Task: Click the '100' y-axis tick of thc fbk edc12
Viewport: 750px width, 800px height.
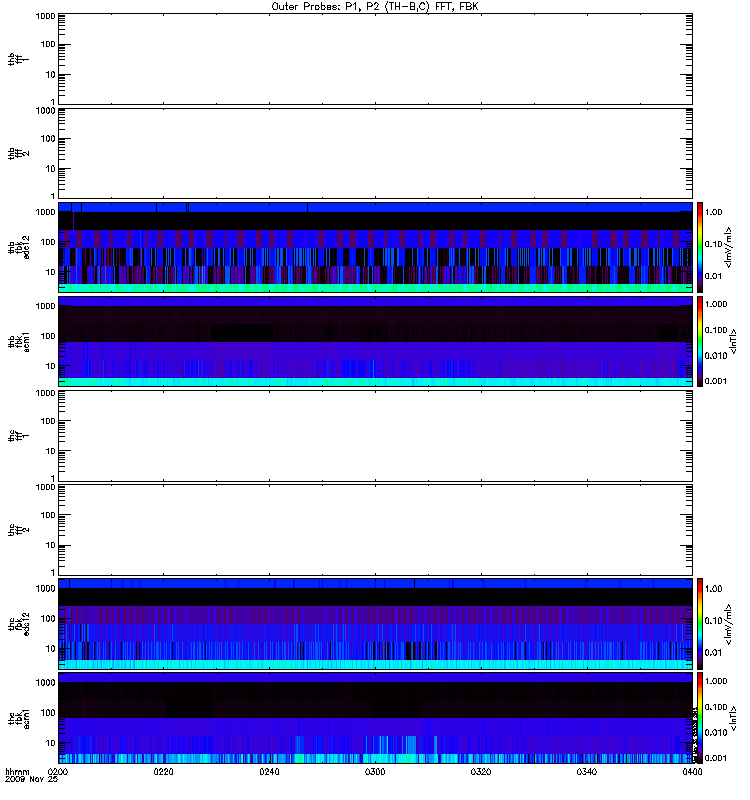Action: tap(48, 619)
